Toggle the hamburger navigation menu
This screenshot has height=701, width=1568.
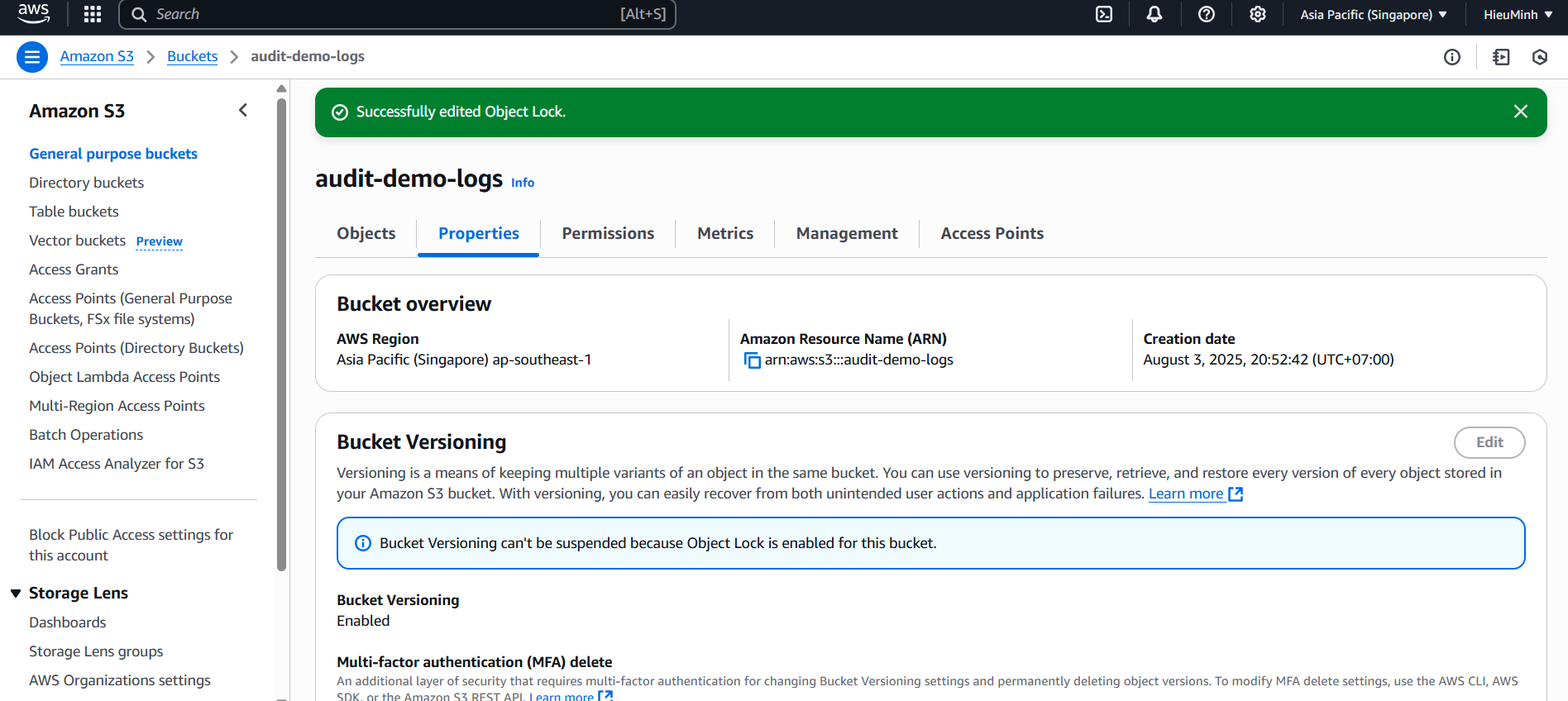(32, 57)
